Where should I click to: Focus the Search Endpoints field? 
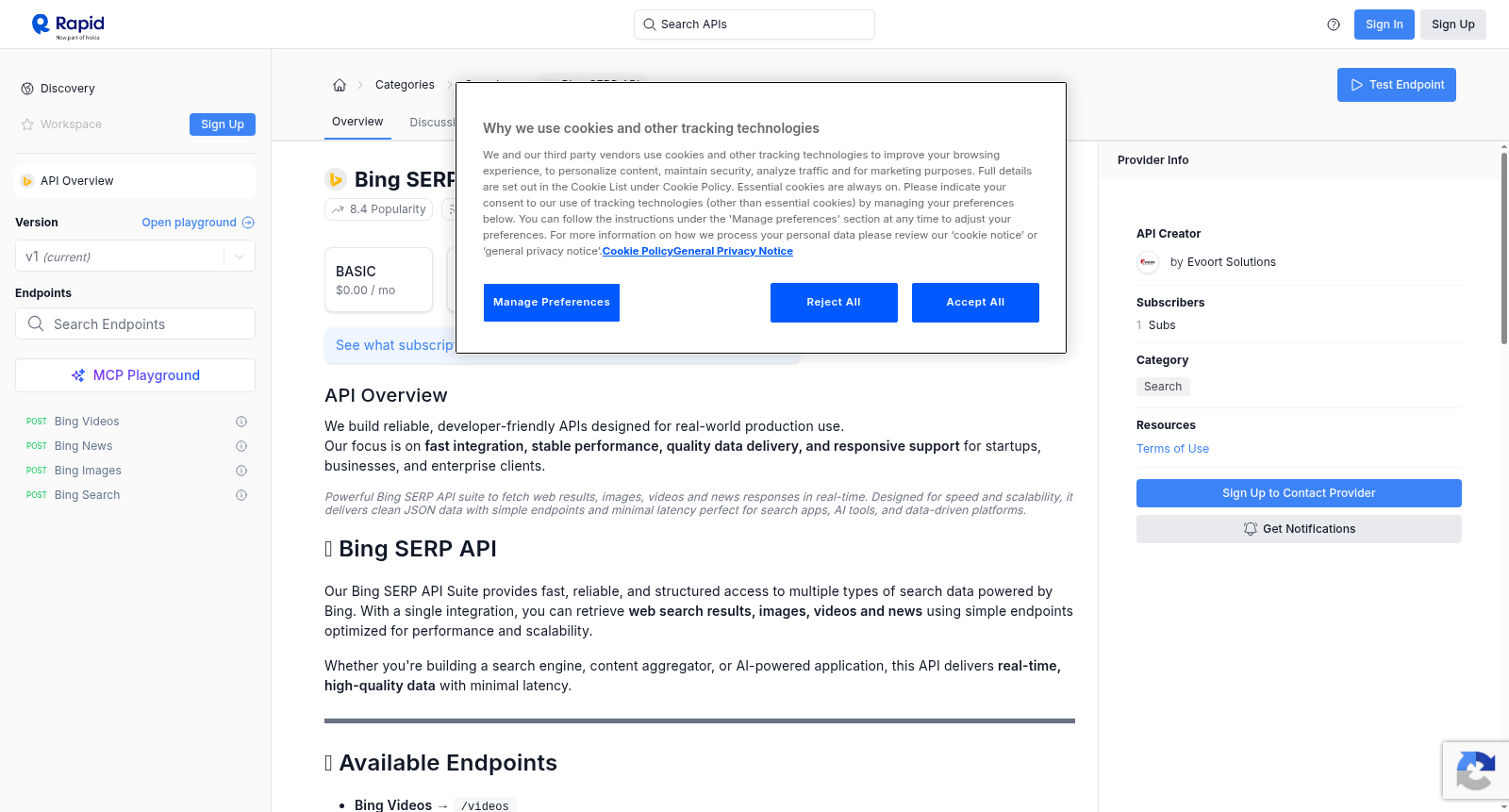(x=136, y=323)
